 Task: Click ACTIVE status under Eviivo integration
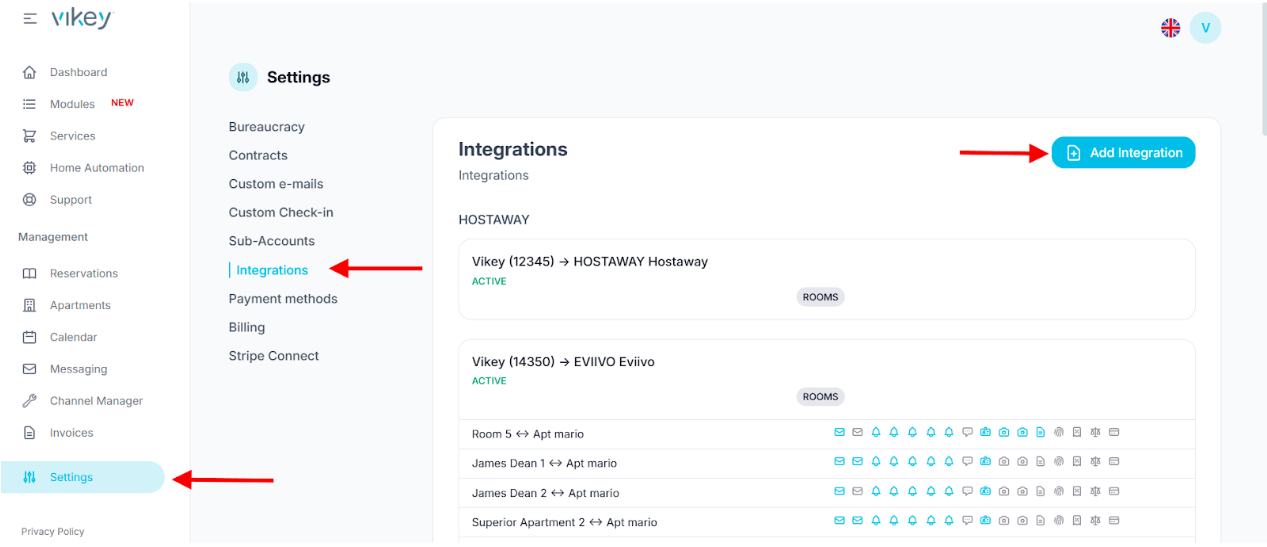point(489,381)
